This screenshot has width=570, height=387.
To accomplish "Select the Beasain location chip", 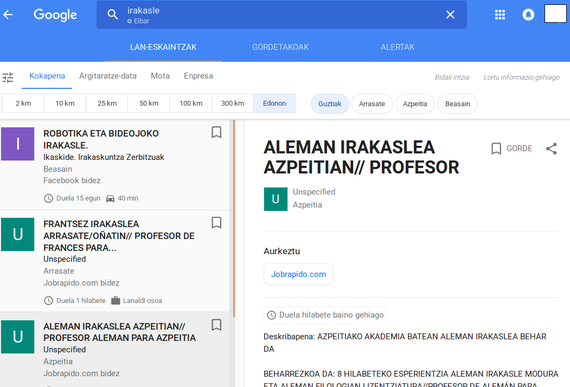I will click(x=457, y=104).
